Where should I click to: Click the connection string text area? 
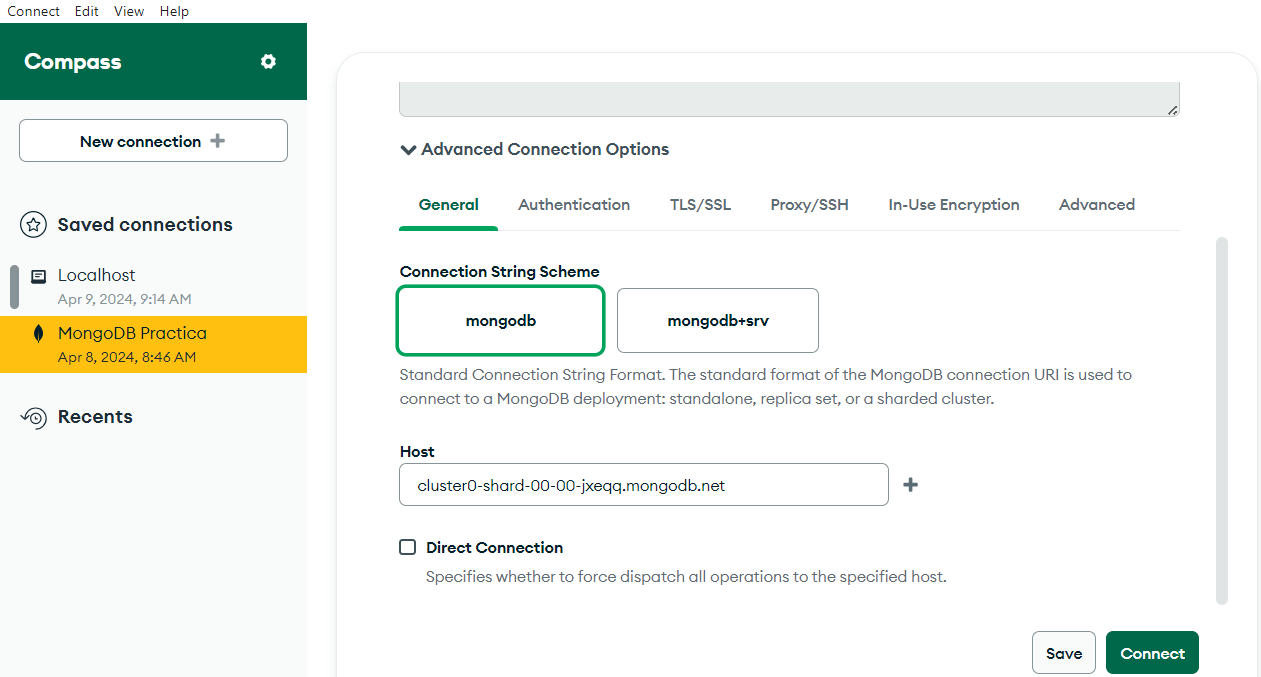(x=789, y=99)
